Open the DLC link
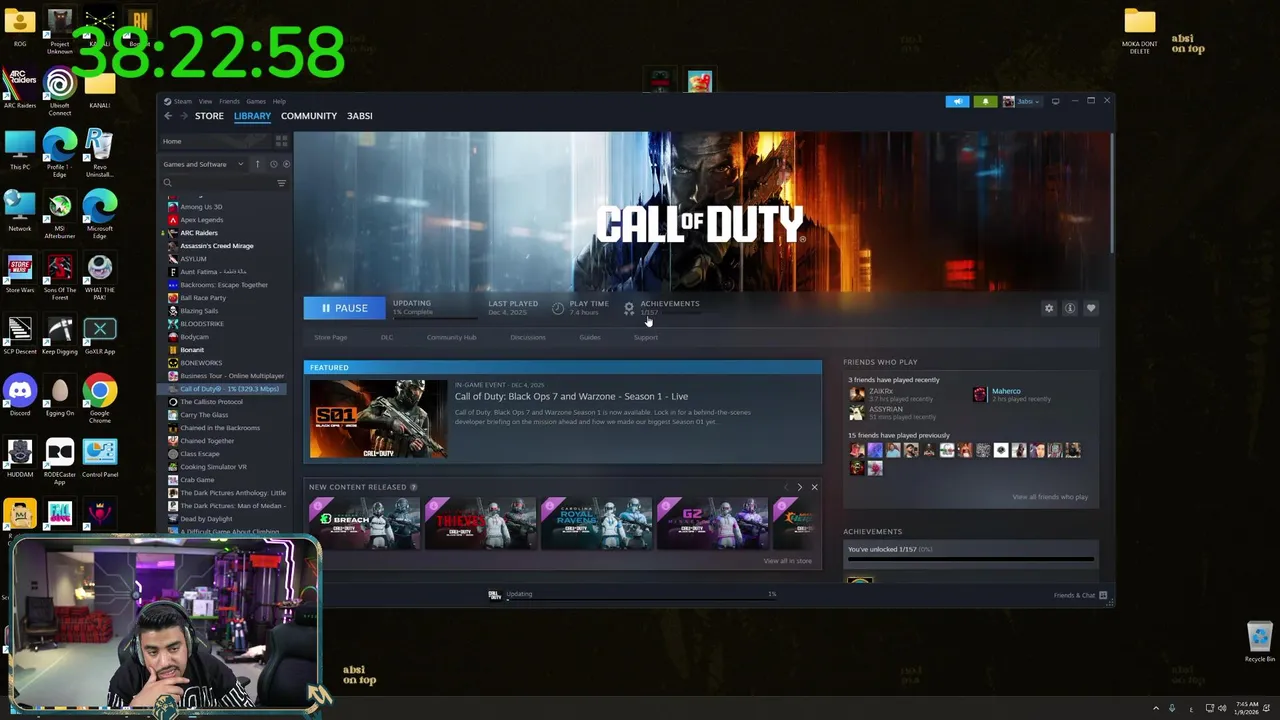Screen dimensions: 1280x720 click(x=387, y=337)
